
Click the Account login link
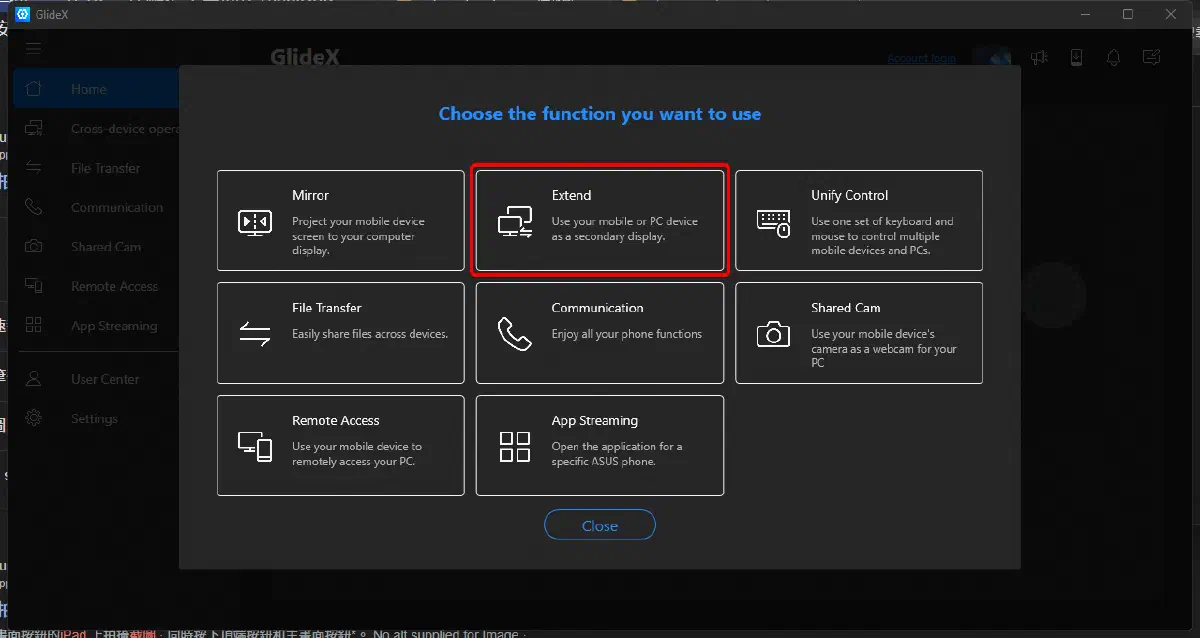920,57
